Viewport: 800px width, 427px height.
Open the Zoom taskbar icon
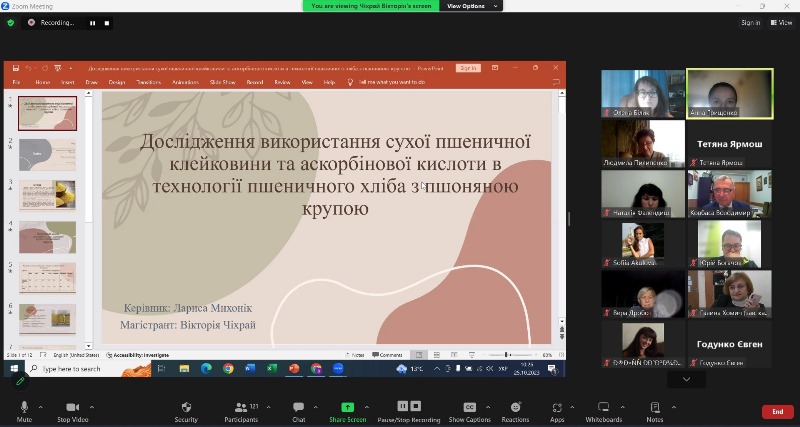[x=338, y=369]
